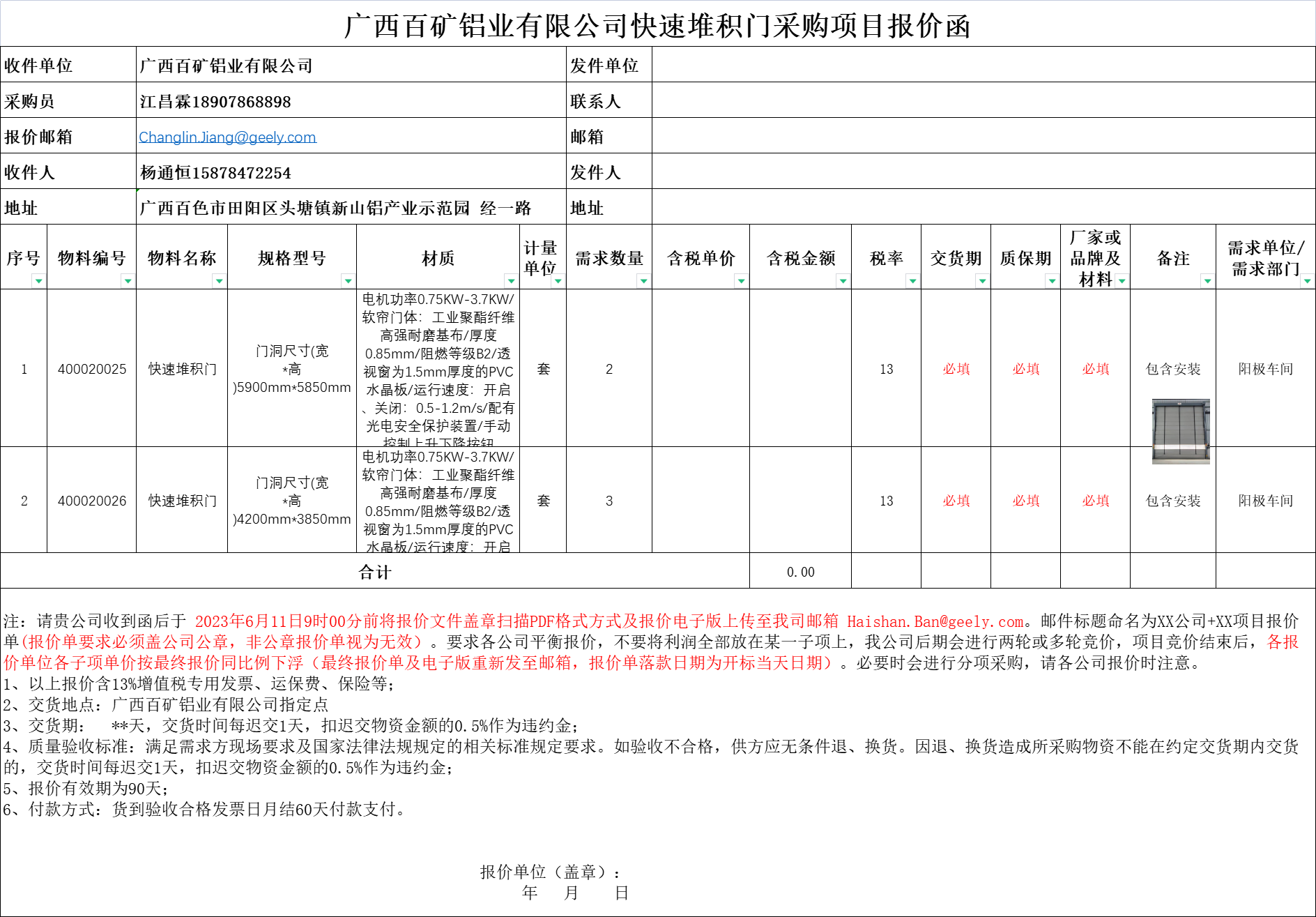Select the empty 邮箱 value cell on right
The height and width of the screenshot is (917, 1316).
point(984,136)
